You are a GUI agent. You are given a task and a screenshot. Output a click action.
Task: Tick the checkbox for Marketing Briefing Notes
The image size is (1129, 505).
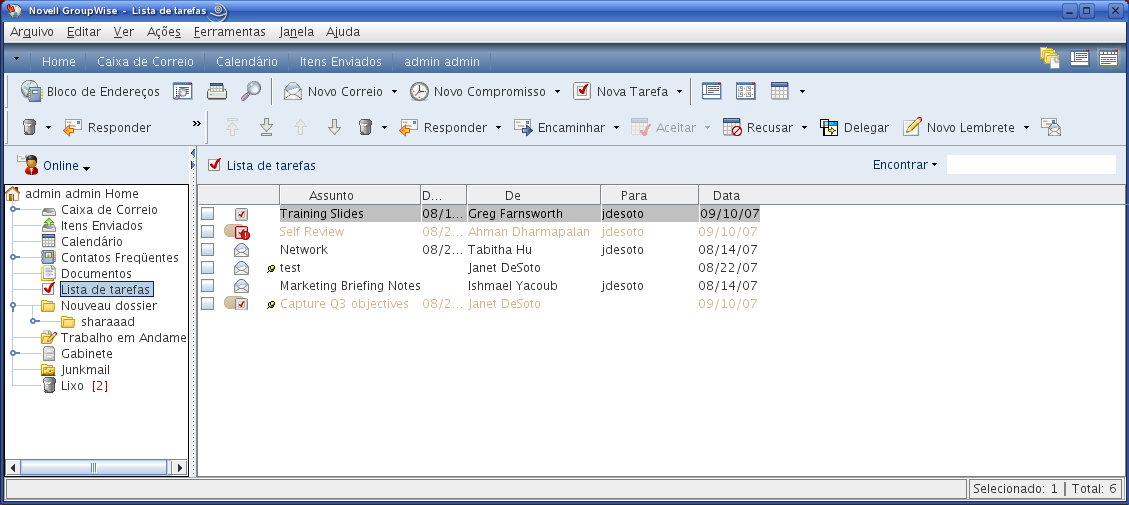pos(207,286)
